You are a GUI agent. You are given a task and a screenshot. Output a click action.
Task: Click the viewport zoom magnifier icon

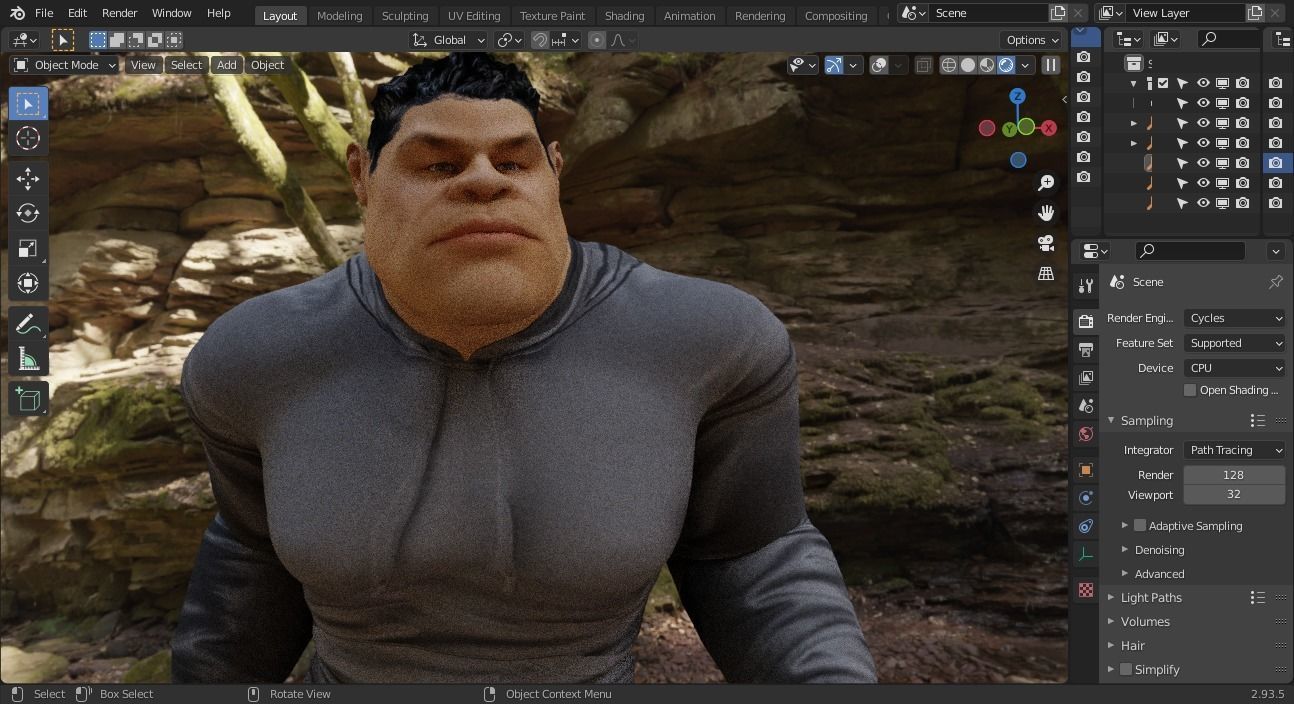coord(1046,183)
